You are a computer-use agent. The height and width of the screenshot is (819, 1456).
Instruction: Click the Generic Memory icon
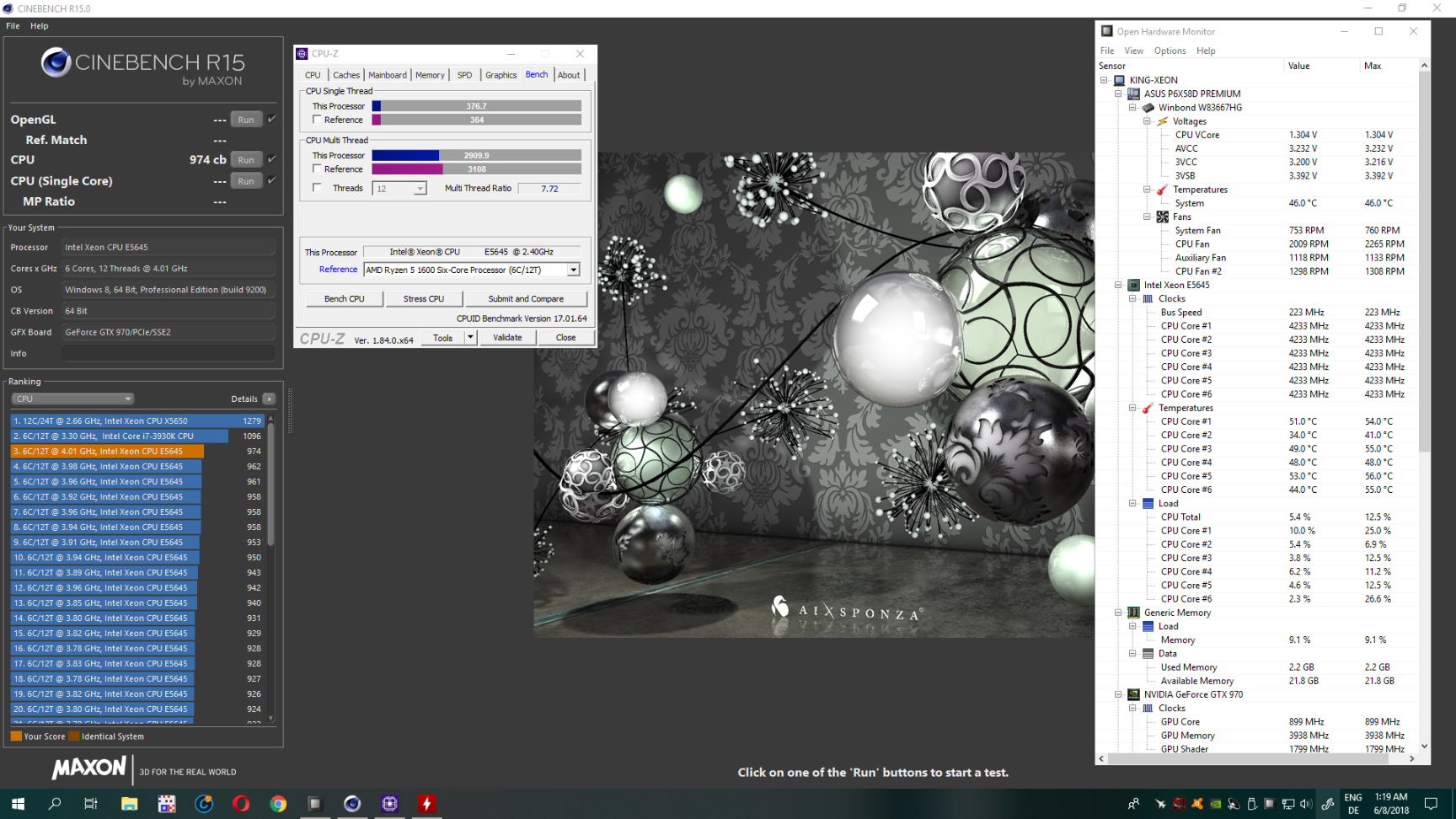tap(1133, 613)
